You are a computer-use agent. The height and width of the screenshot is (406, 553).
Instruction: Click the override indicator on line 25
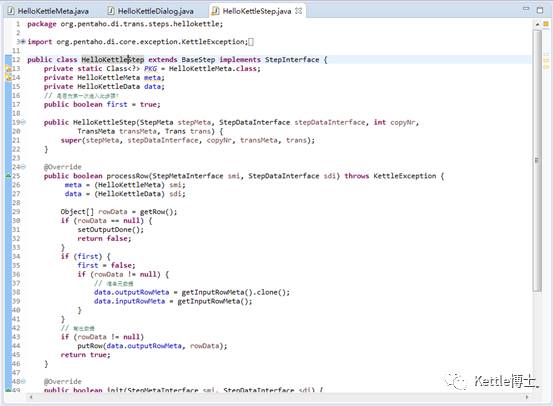[x=8, y=176]
